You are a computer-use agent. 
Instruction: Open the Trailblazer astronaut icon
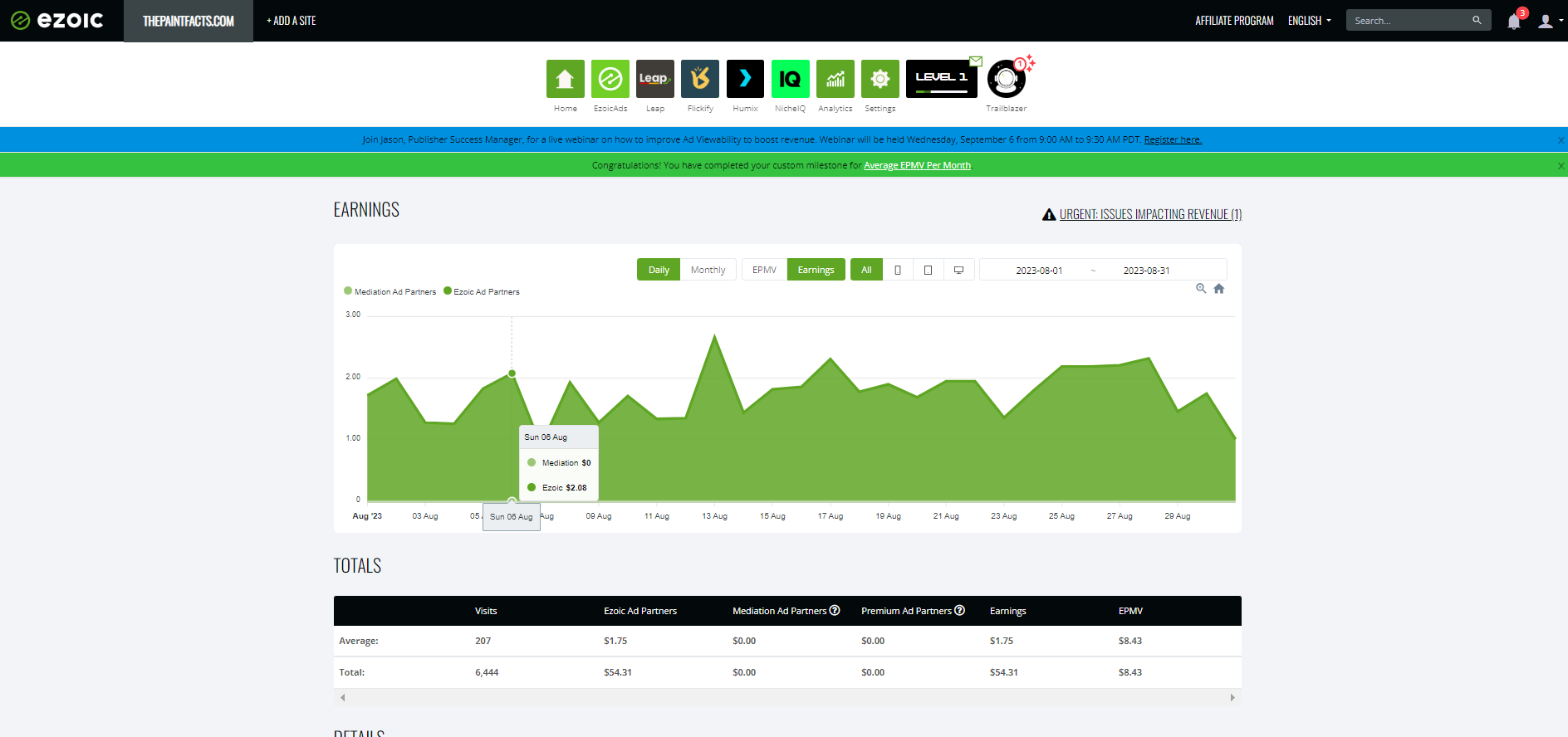[x=1007, y=79]
